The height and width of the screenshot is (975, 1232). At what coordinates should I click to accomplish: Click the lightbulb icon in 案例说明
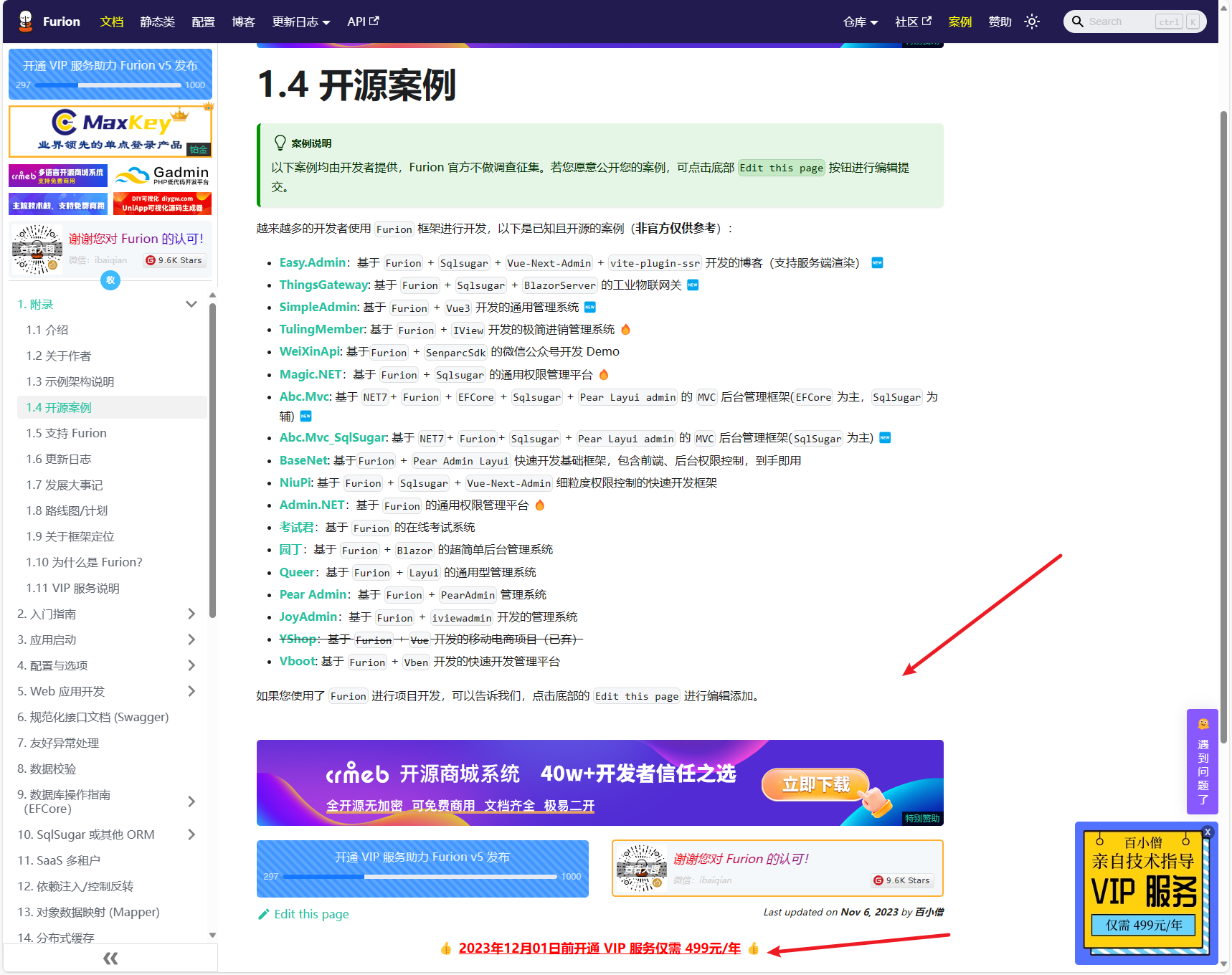280,143
